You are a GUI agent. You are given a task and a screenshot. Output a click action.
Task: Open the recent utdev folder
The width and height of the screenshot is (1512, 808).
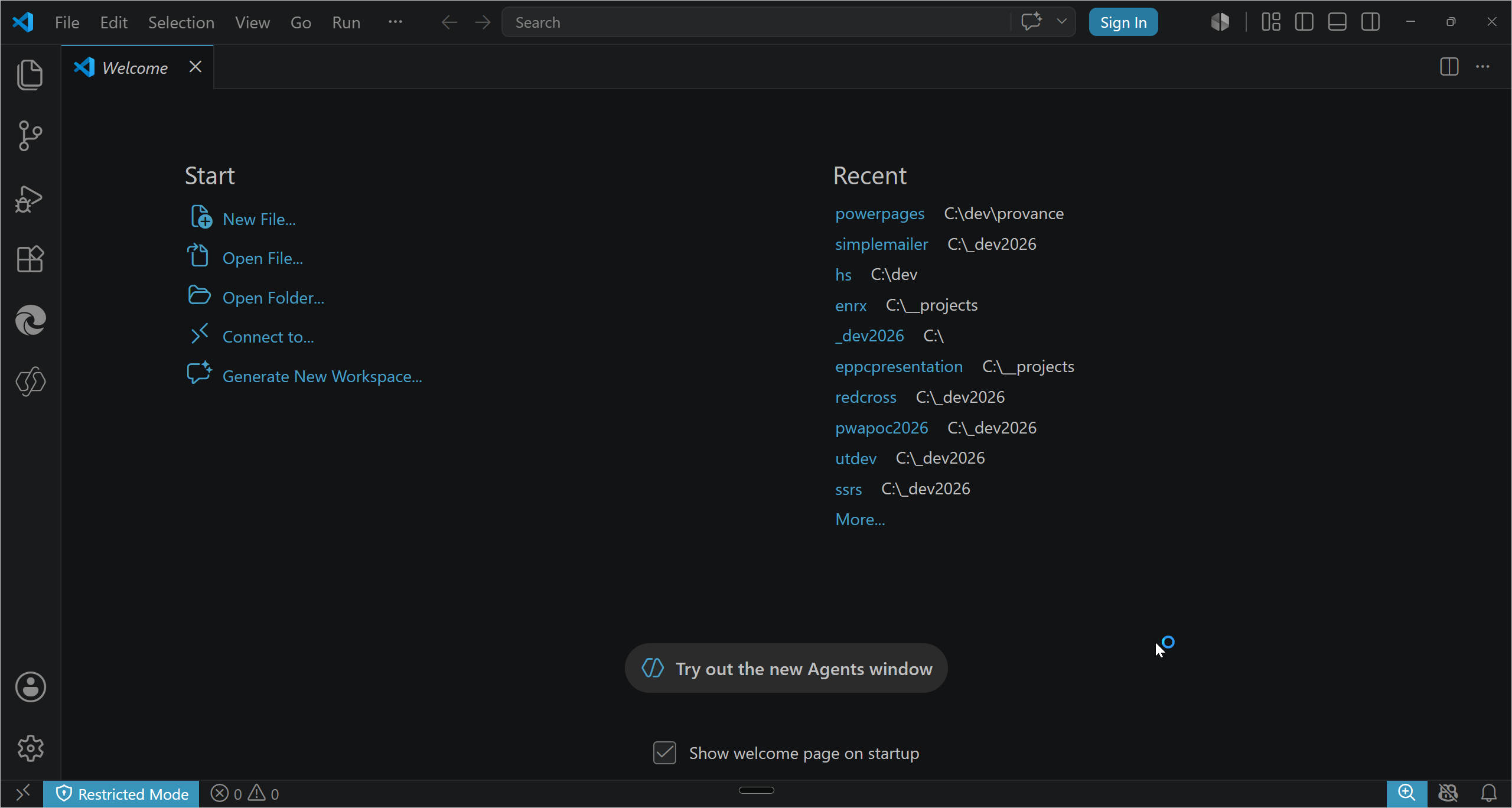856,458
